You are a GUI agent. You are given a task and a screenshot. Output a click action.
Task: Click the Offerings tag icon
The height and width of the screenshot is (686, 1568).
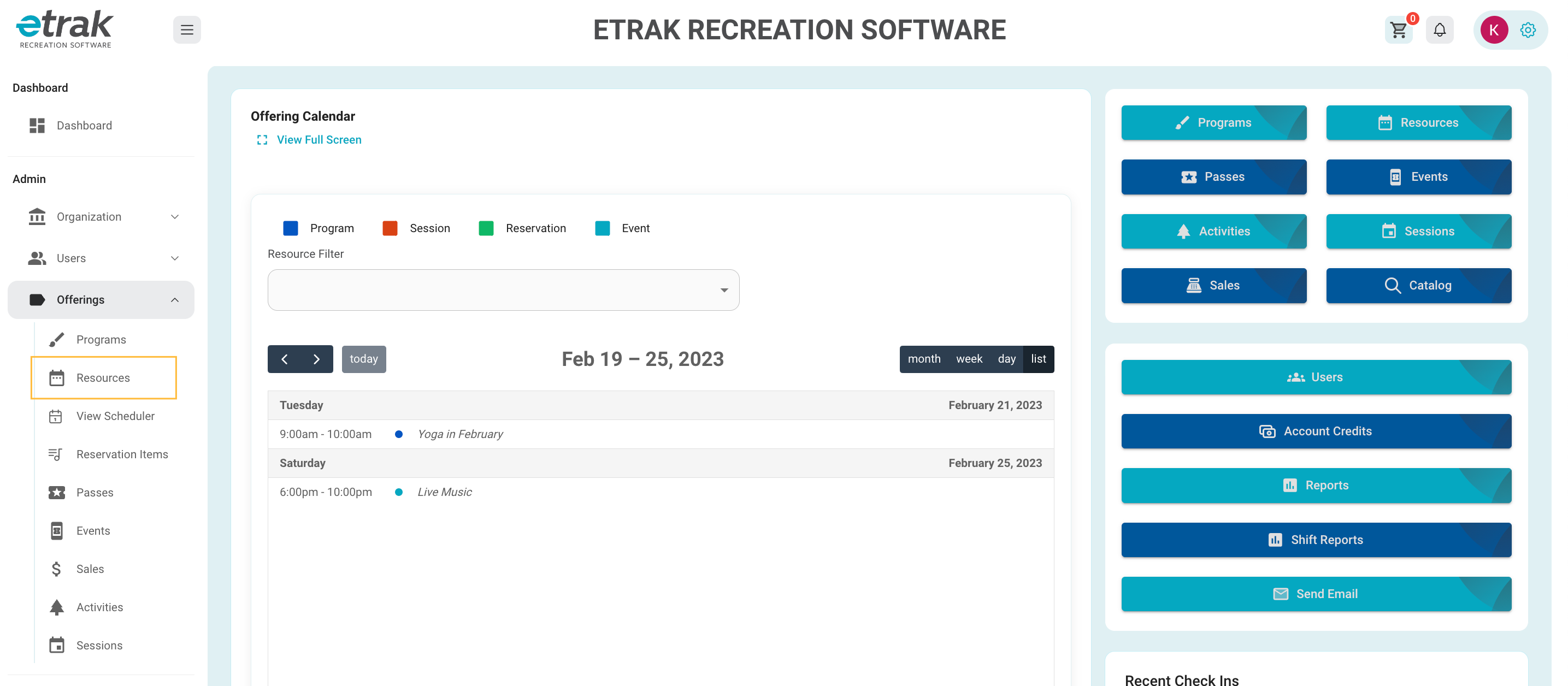(x=37, y=299)
